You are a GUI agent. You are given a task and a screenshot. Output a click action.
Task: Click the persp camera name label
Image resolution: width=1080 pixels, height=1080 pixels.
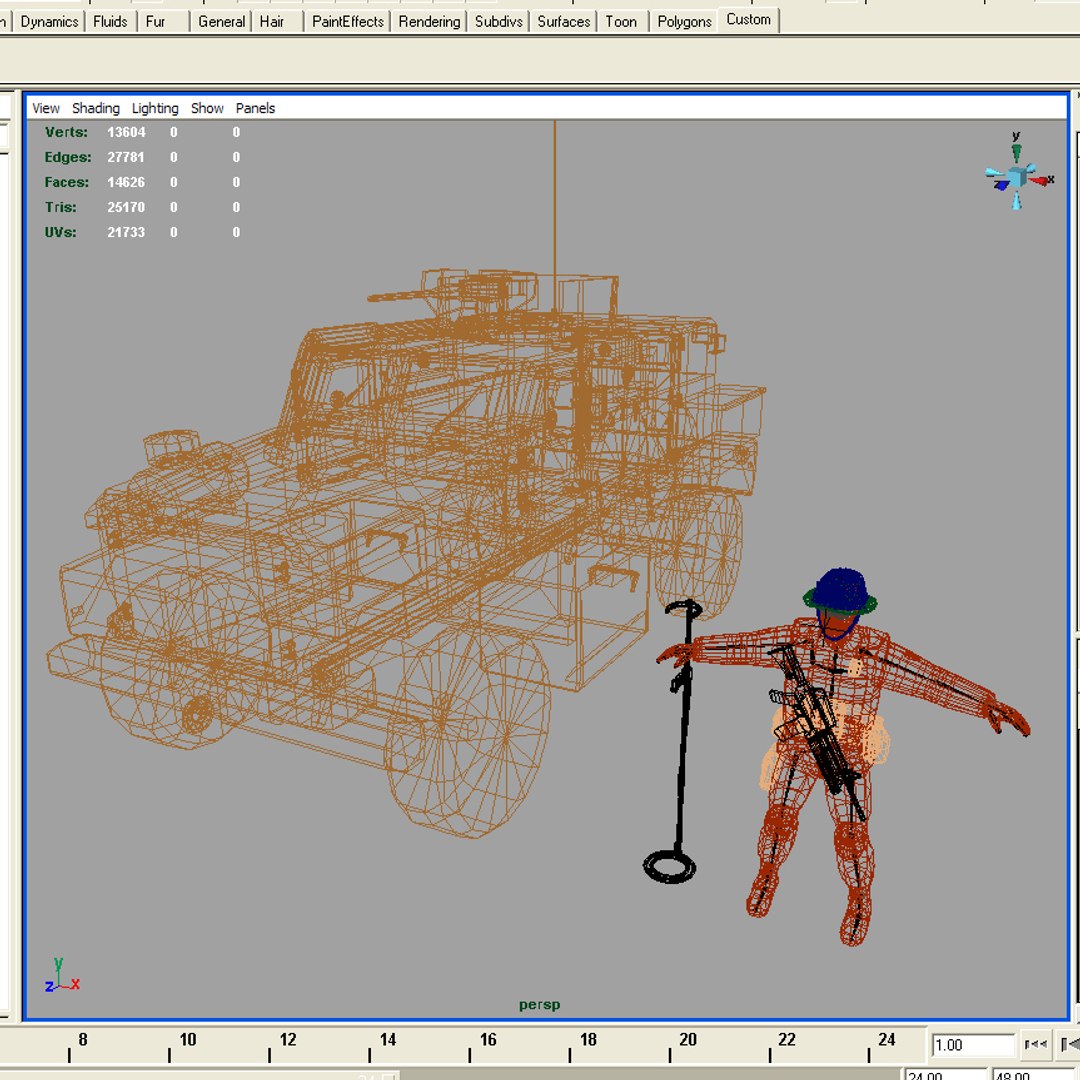pos(539,1004)
